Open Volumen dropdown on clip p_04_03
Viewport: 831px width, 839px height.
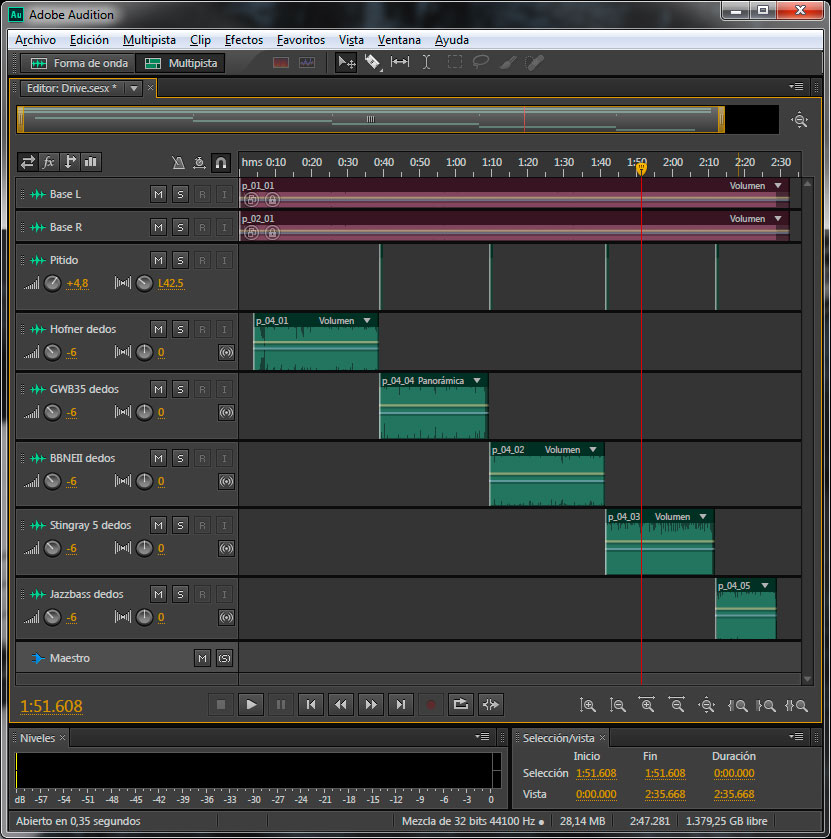coord(703,516)
